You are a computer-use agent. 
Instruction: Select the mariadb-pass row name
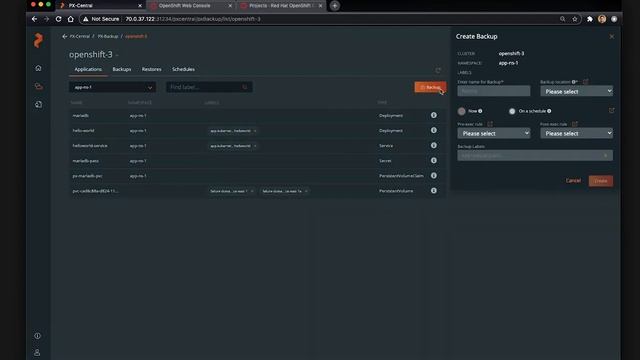(85, 161)
